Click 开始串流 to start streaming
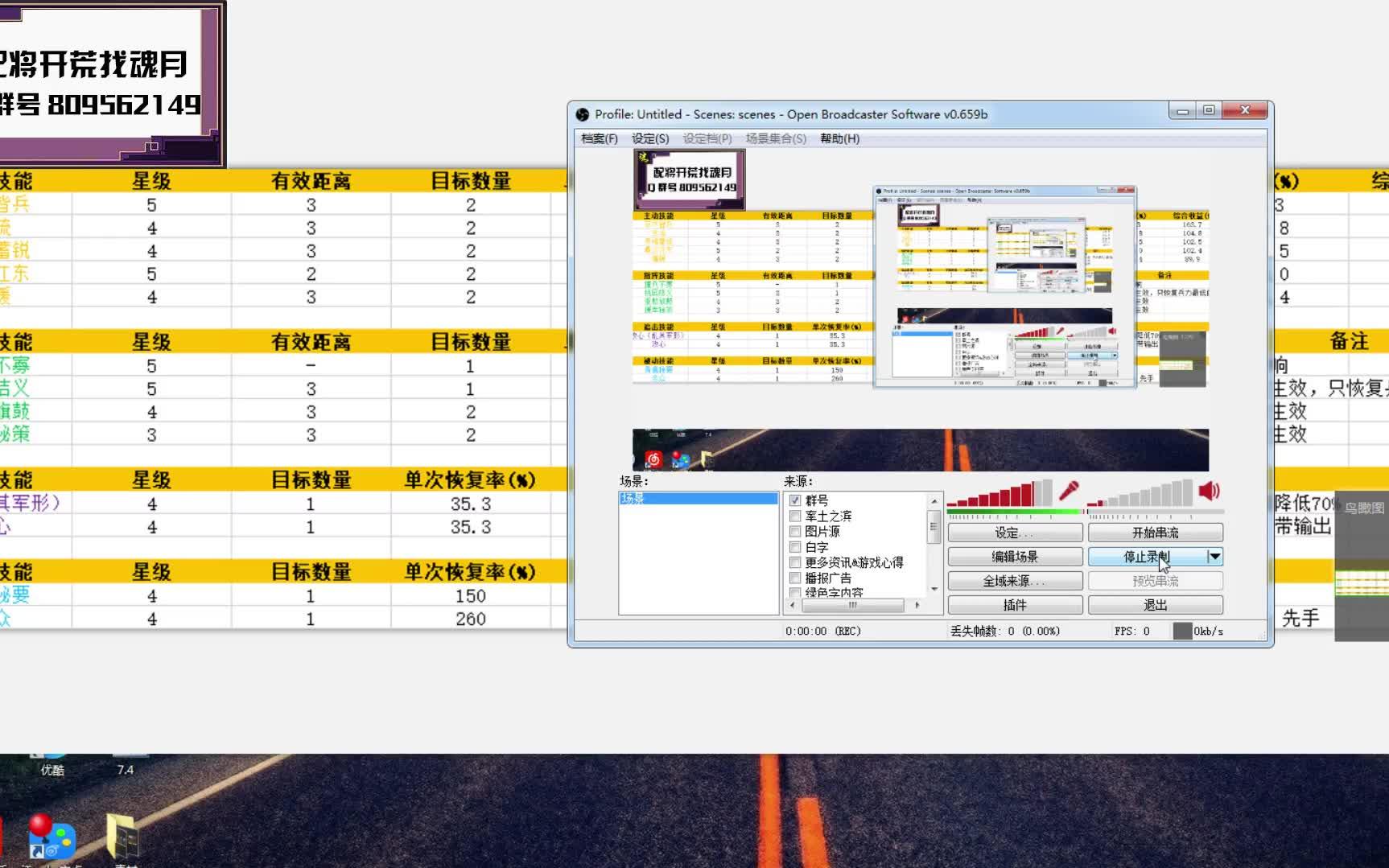 [1156, 533]
